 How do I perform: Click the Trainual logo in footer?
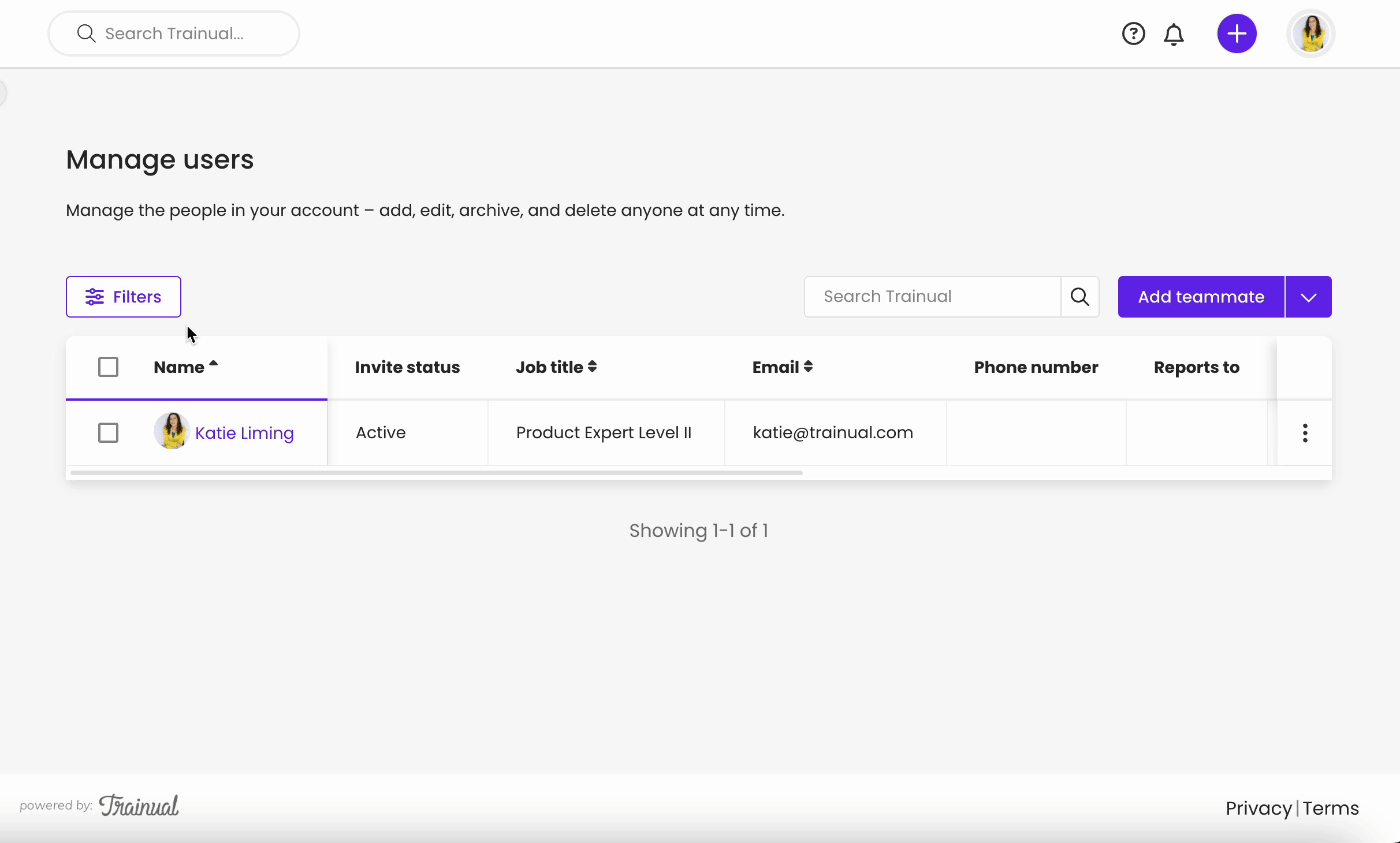139,805
